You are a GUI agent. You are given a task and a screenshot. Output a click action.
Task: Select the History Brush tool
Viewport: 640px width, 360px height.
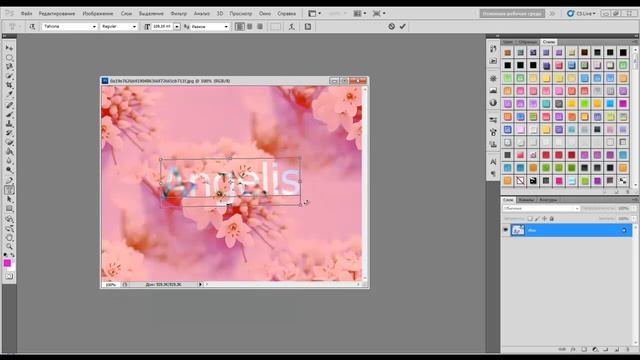[x=9, y=133]
